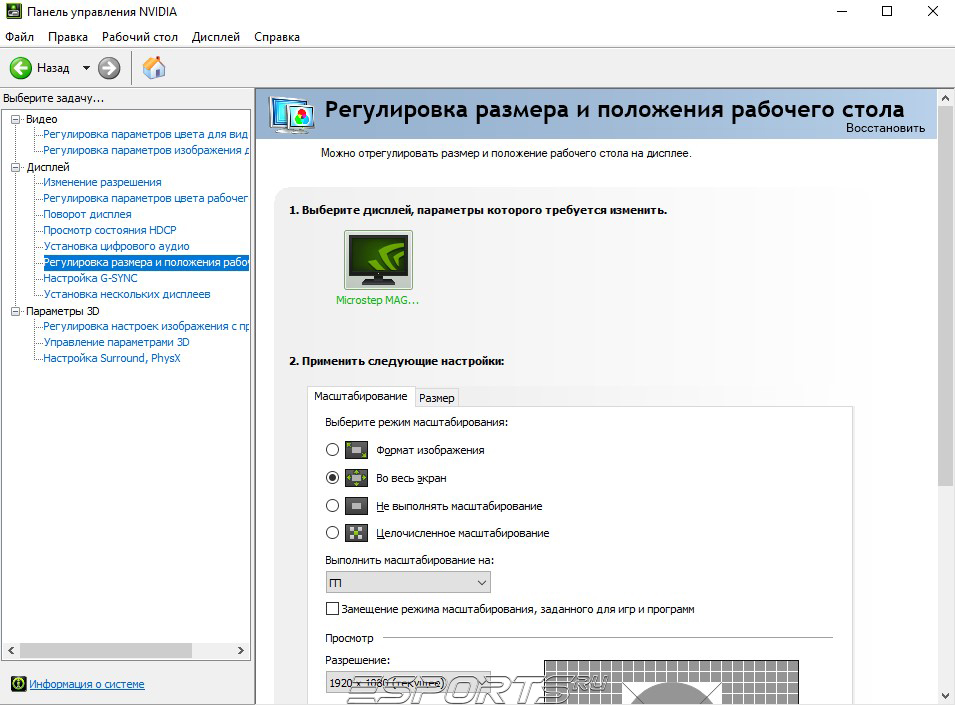The width and height of the screenshot is (955, 705).
Task: Click main panel scroll up arrow
Action: (x=945, y=98)
